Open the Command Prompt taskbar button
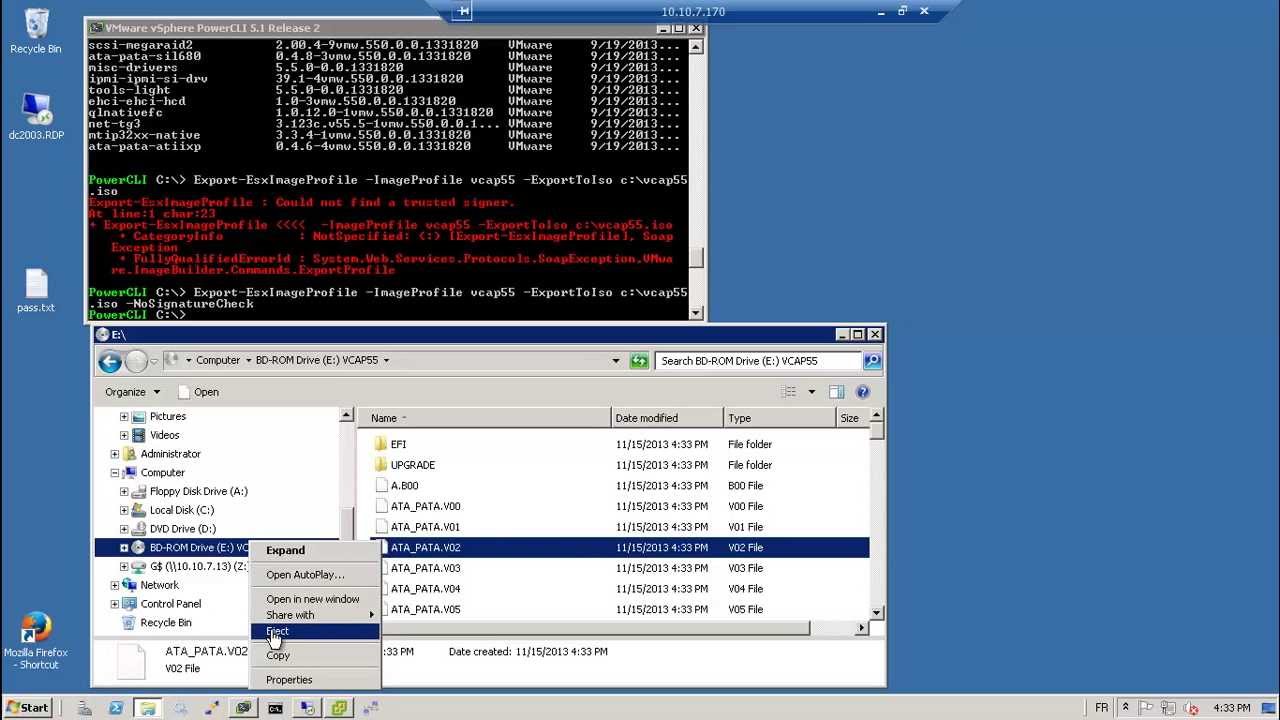This screenshot has height=720, width=1280. click(275, 708)
